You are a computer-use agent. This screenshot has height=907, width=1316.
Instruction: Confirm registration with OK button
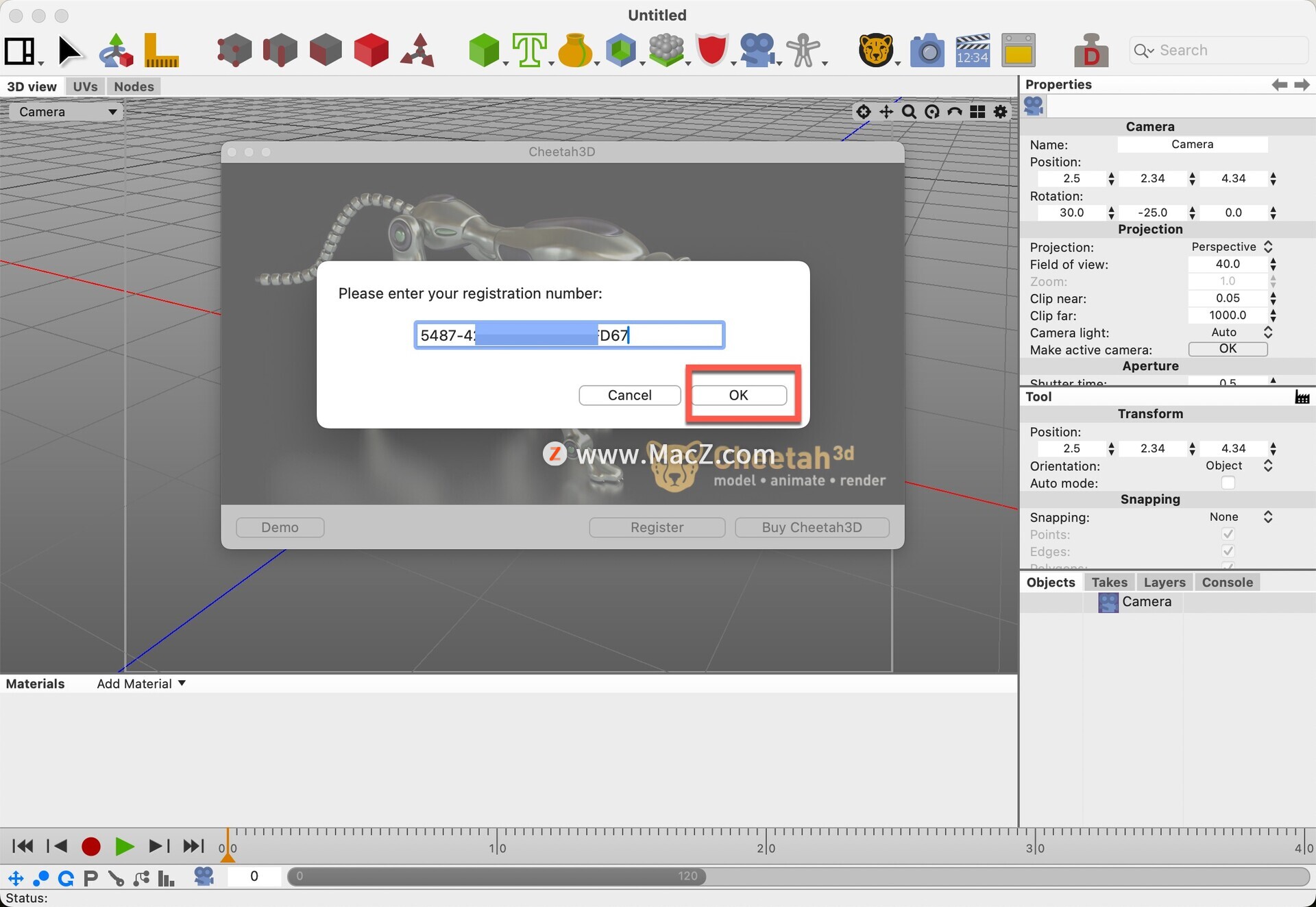tap(738, 395)
